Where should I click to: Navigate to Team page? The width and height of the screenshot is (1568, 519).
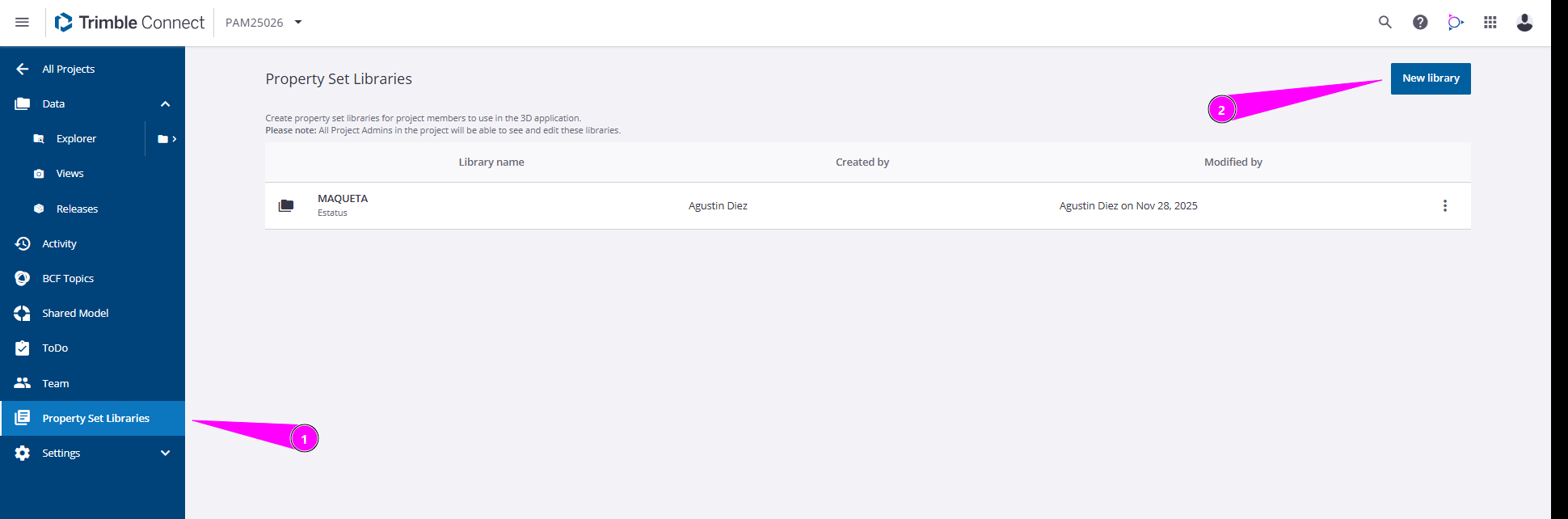click(55, 384)
